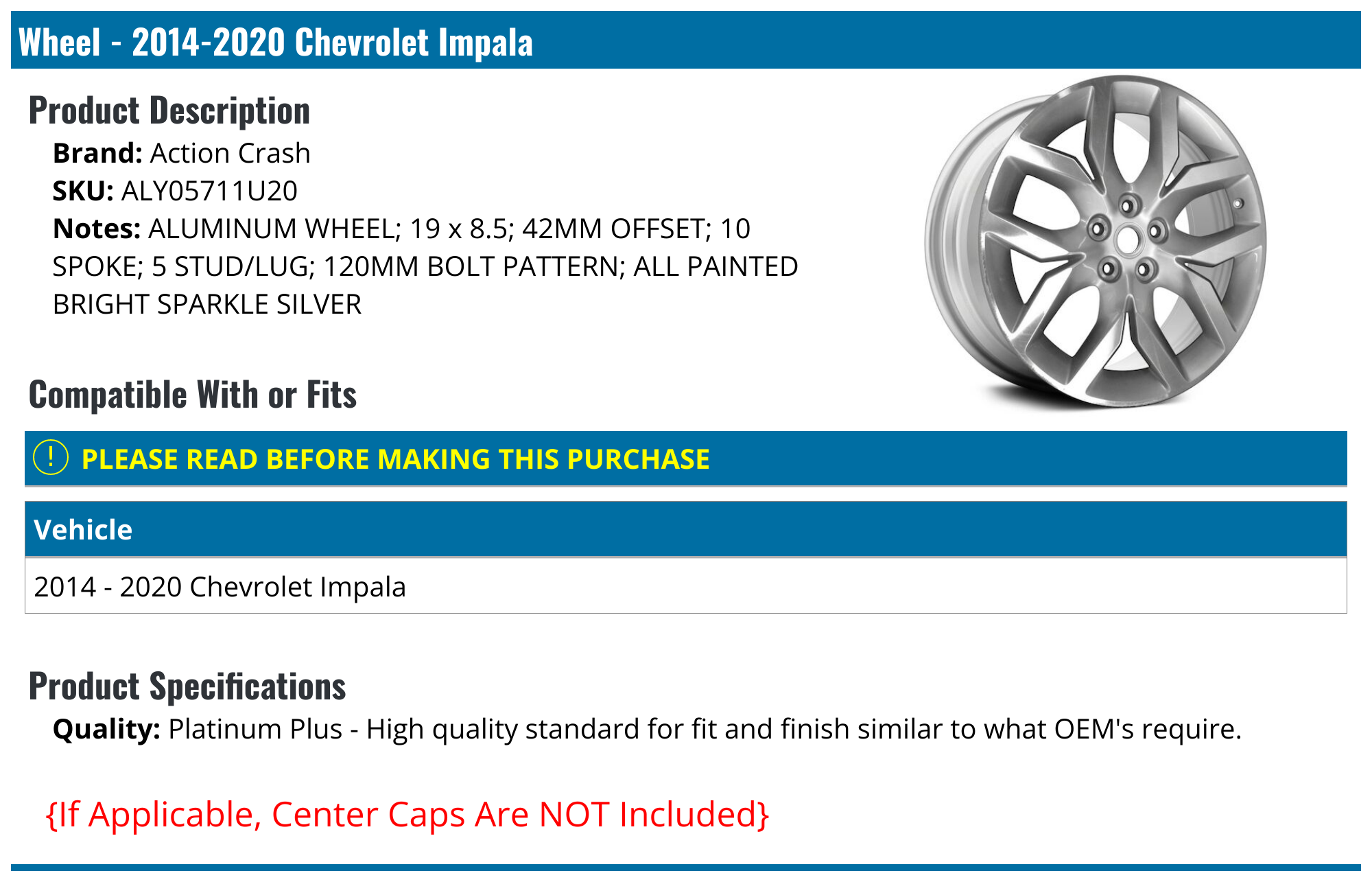Screen dimensions: 1372x882
Task: Click the 'Wheel - 2014-2020 Chevrolet Impala' title bar
Action: [x=276, y=42]
